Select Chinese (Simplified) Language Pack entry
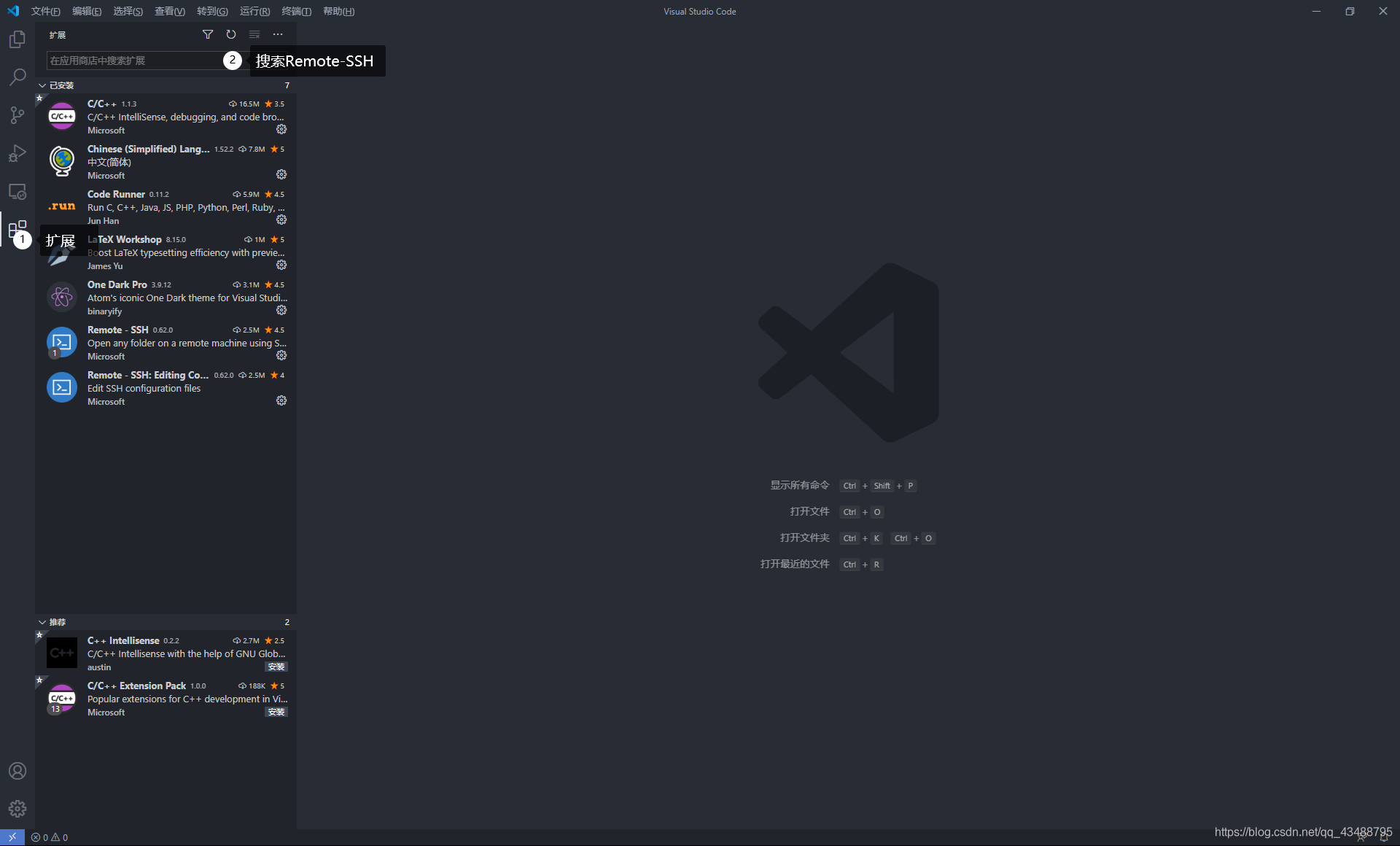The width and height of the screenshot is (1400, 846). (166, 161)
